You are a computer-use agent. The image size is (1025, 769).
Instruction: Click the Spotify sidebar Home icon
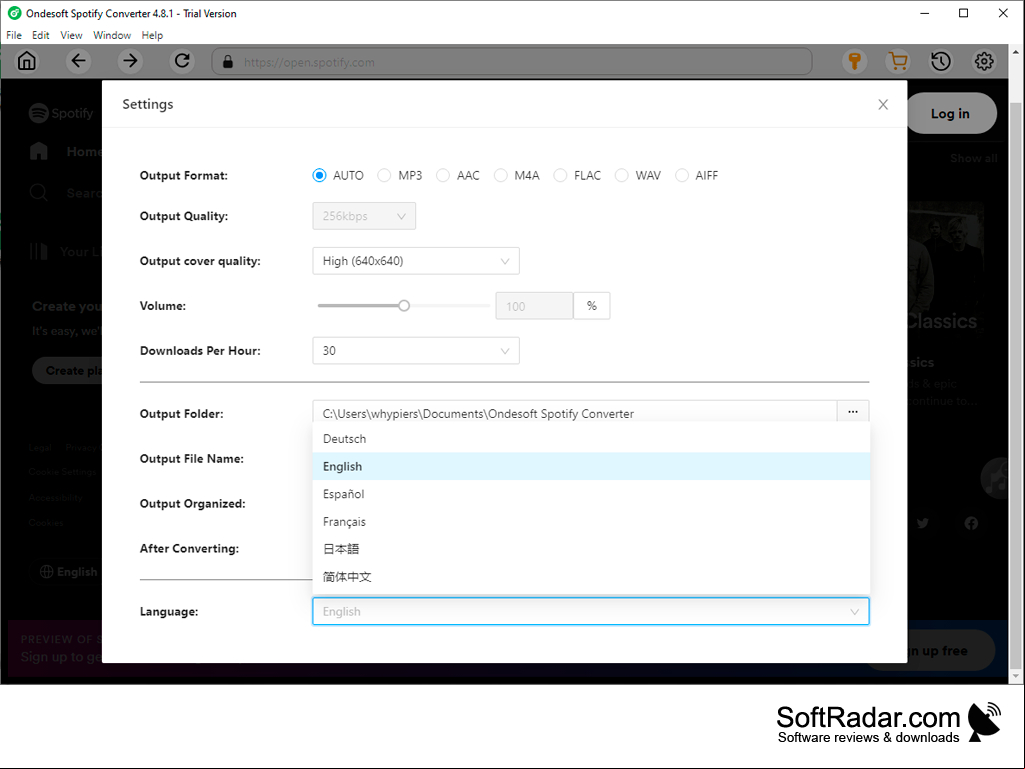[39, 151]
